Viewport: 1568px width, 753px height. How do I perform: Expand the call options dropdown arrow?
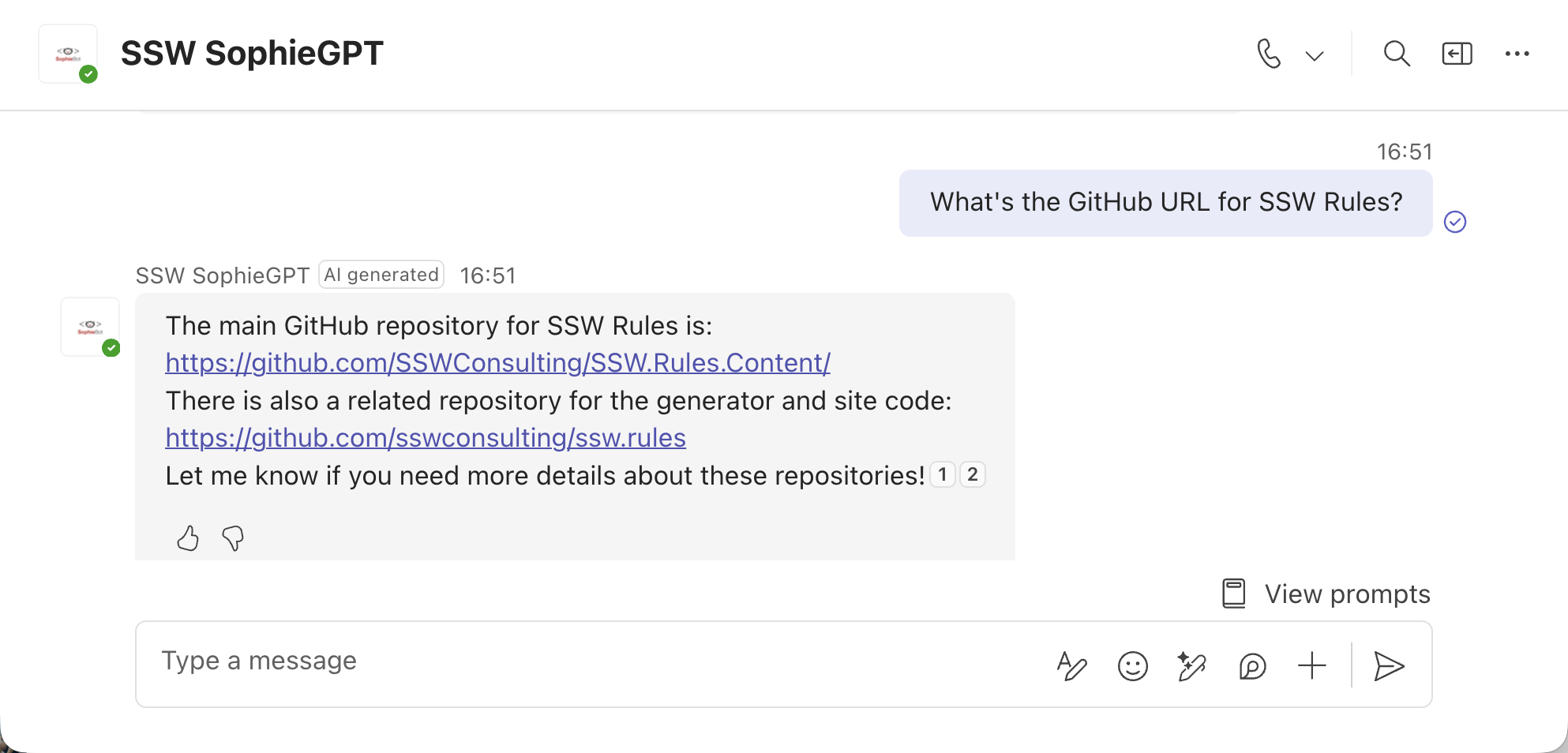click(x=1315, y=55)
